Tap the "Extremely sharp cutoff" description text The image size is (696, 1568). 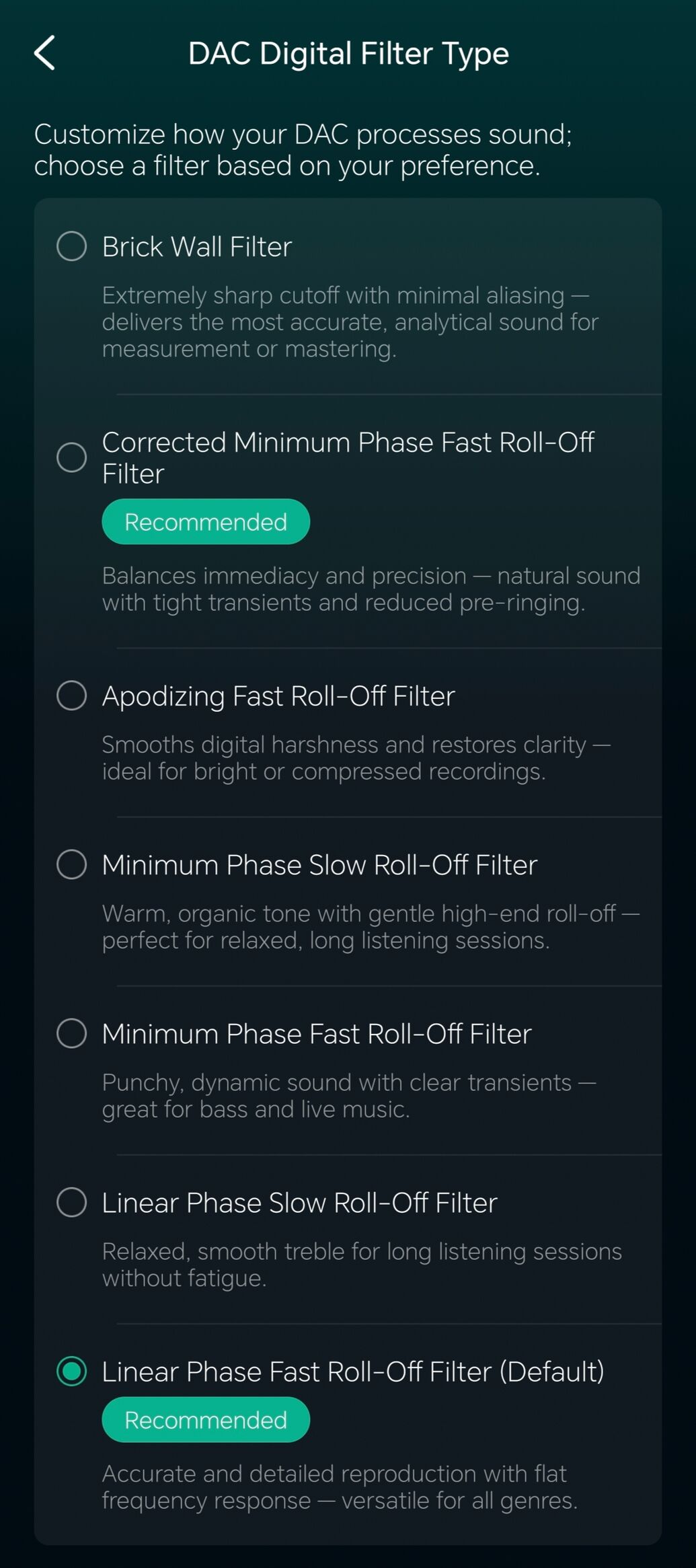coord(350,322)
